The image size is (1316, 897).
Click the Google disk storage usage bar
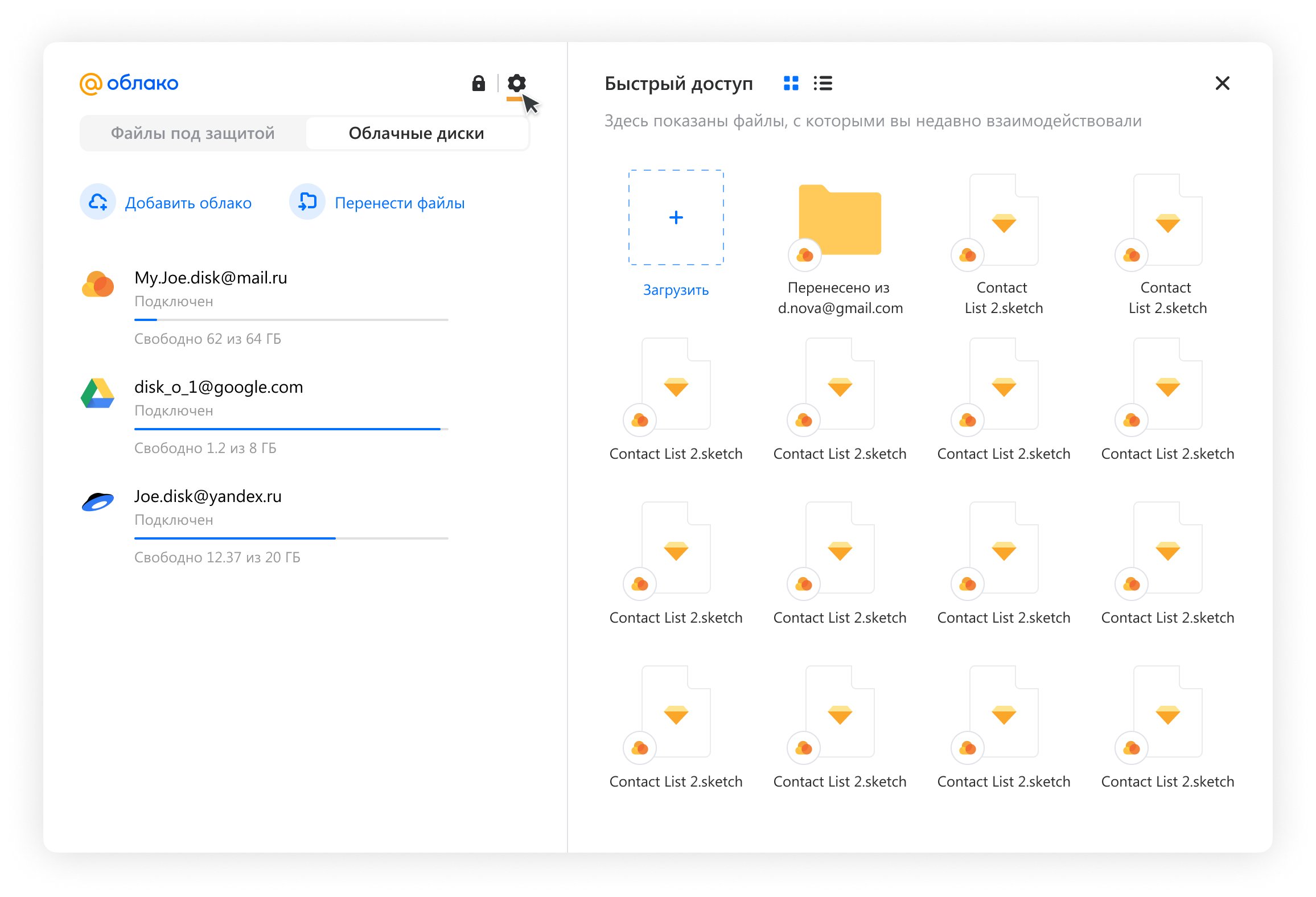coord(291,429)
